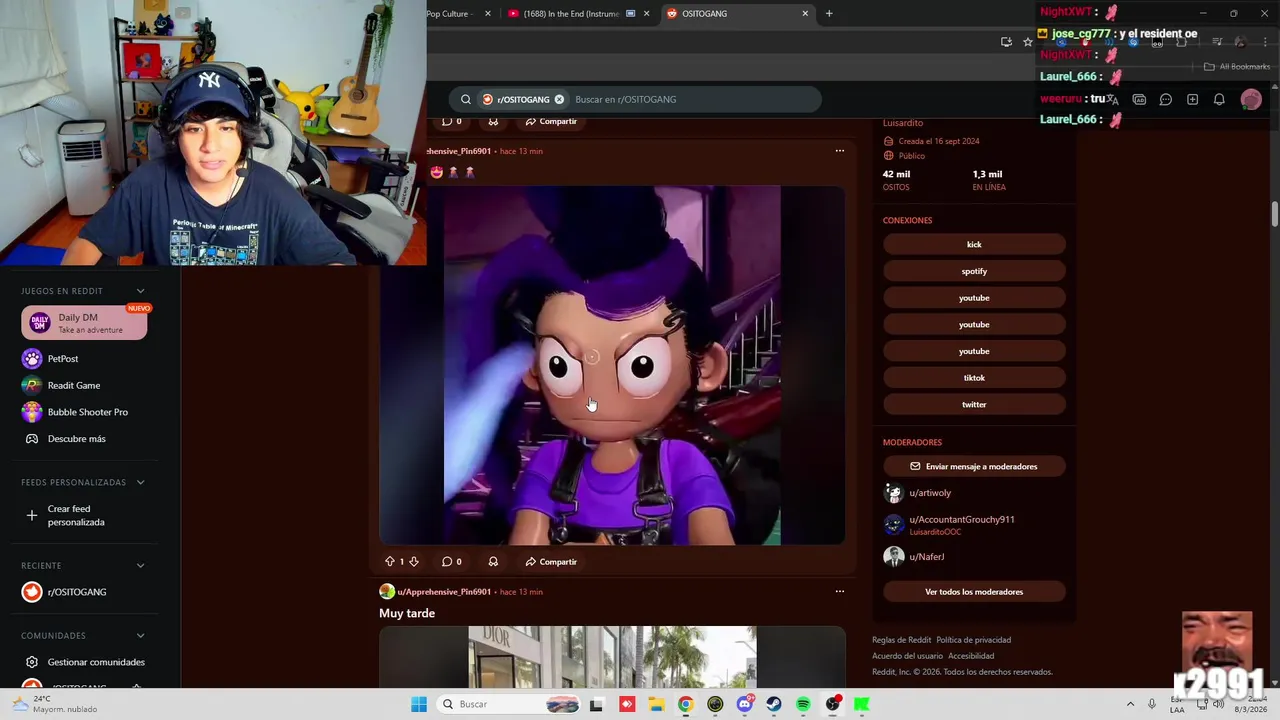The height and width of the screenshot is (720, 1280).
Task: Upvote the purple-haired character post
Action: coord(390,562)
